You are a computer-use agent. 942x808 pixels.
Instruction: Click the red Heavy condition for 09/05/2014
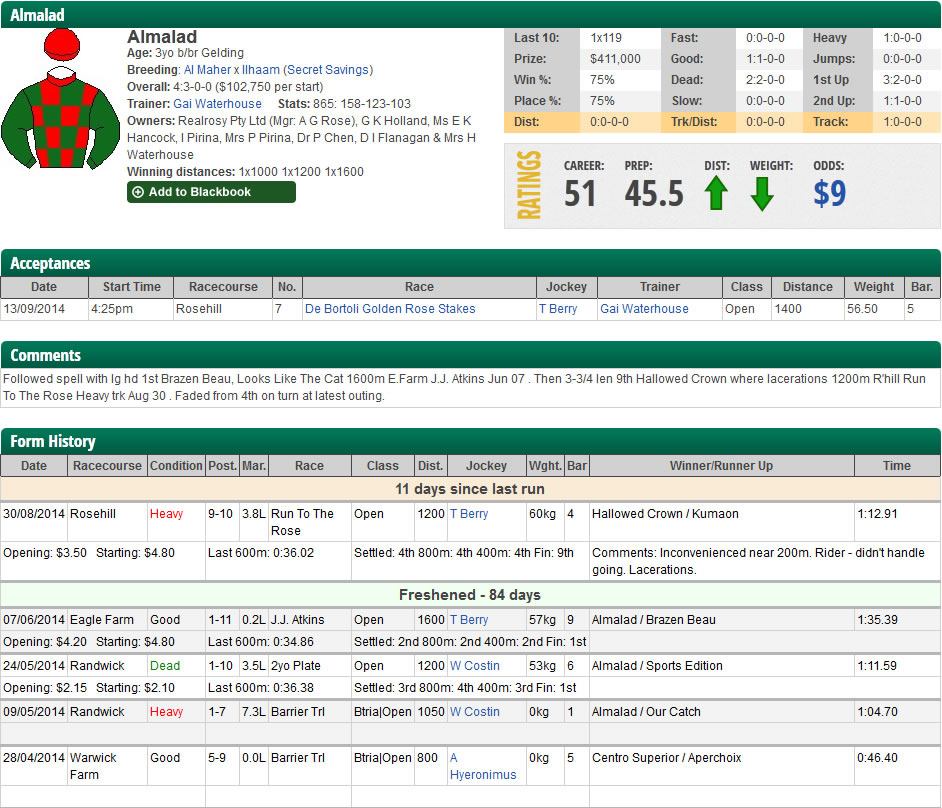[x=166, y=712]
